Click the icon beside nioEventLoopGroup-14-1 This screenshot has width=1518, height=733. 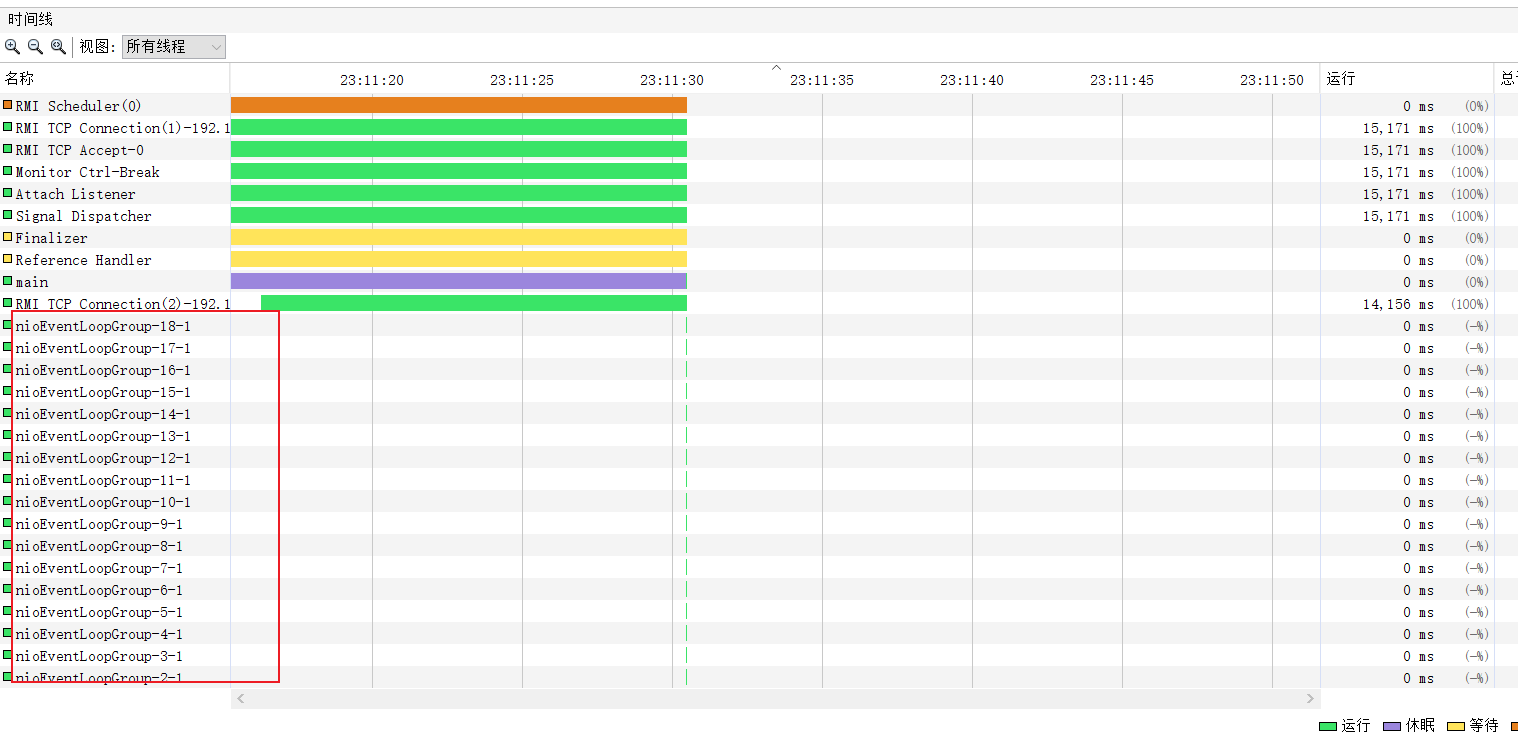click(x=8, y=413)
